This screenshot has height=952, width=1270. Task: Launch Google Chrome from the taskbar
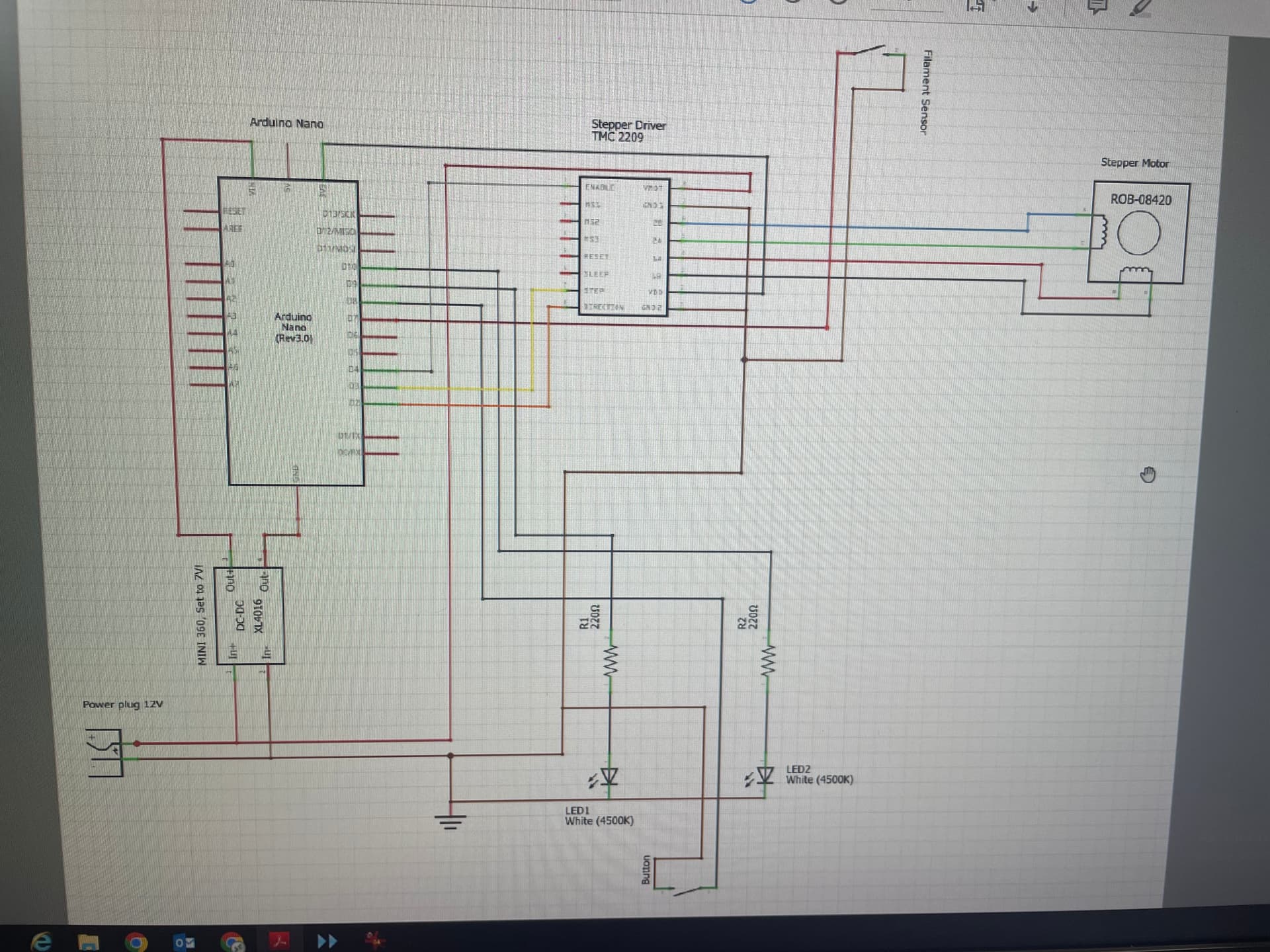point(137,941)
